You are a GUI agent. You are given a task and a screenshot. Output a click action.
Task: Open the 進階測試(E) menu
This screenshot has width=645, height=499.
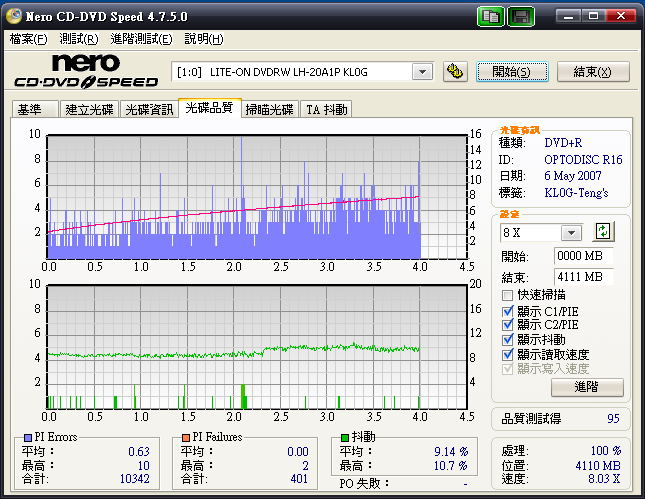pos(142,39)
